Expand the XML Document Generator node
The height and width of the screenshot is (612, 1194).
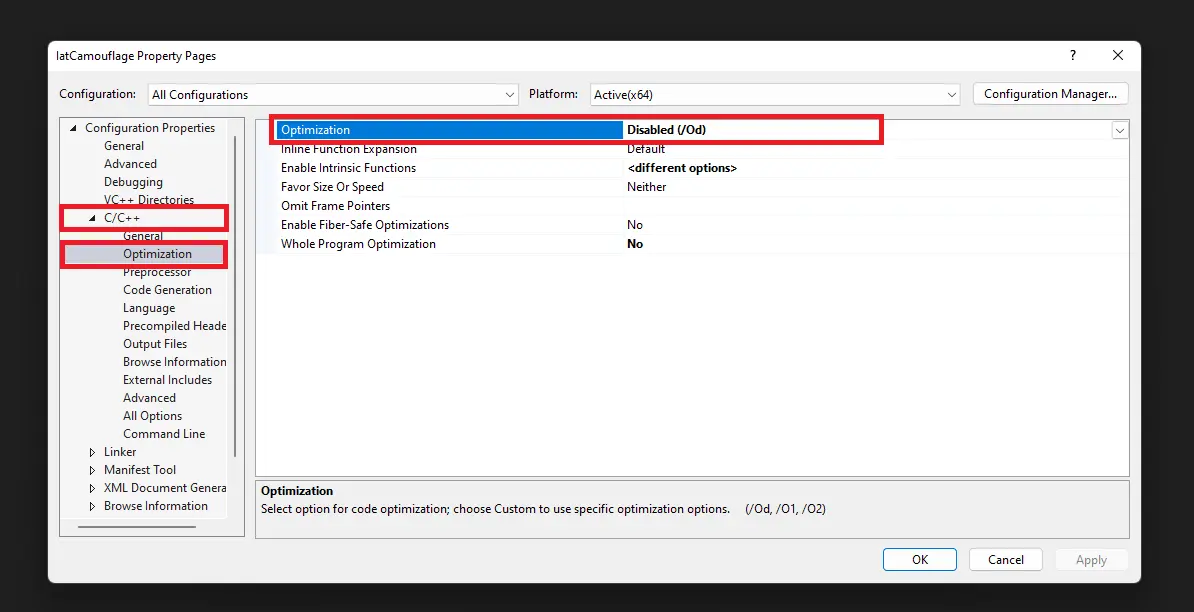(92, 488)
